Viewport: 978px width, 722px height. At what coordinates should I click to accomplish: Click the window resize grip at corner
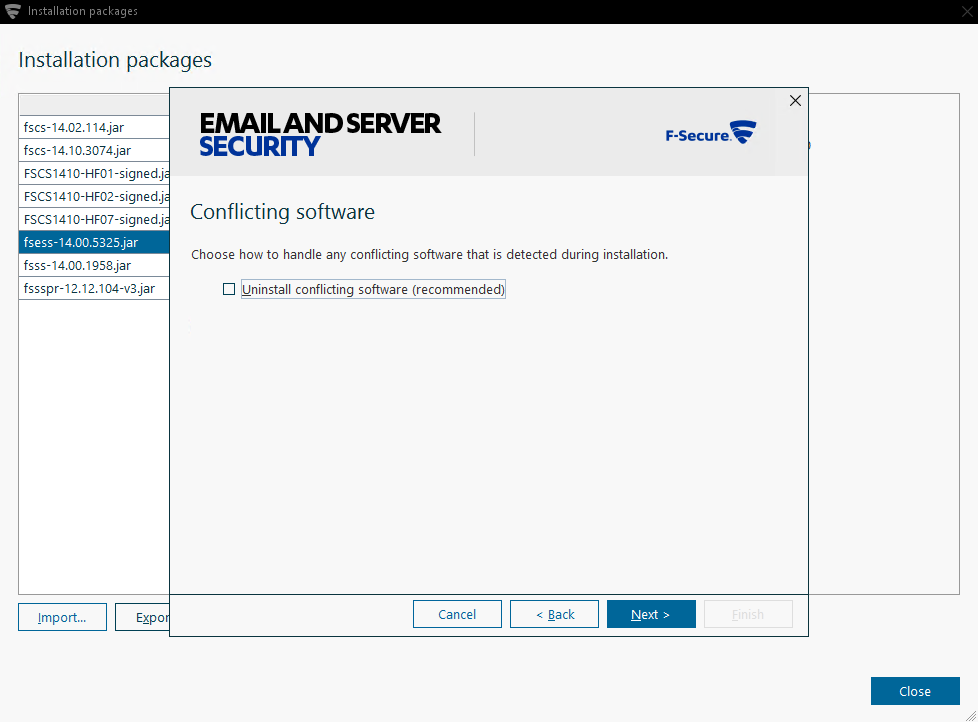pos(971,716)
